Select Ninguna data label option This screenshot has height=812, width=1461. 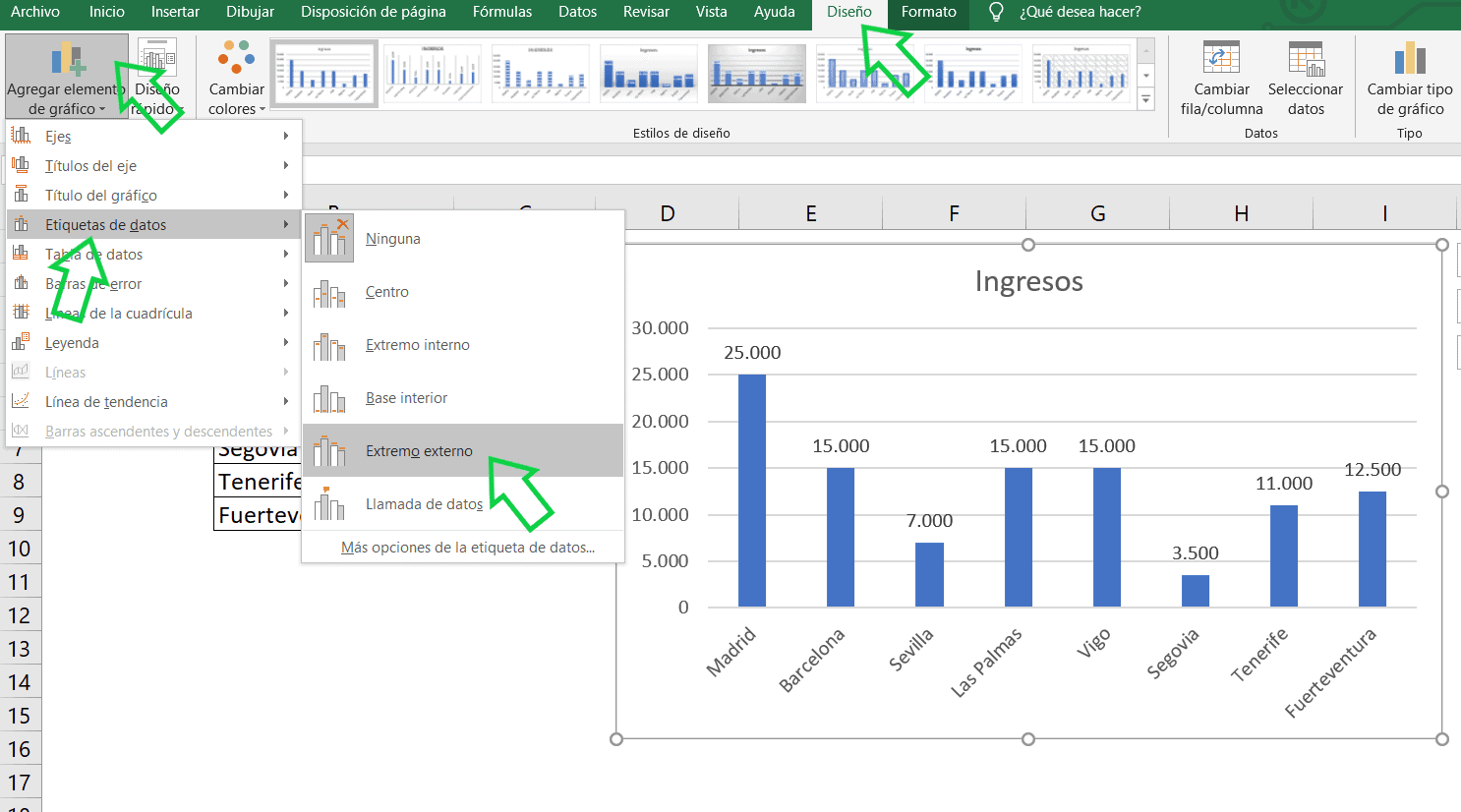point(463,239)
